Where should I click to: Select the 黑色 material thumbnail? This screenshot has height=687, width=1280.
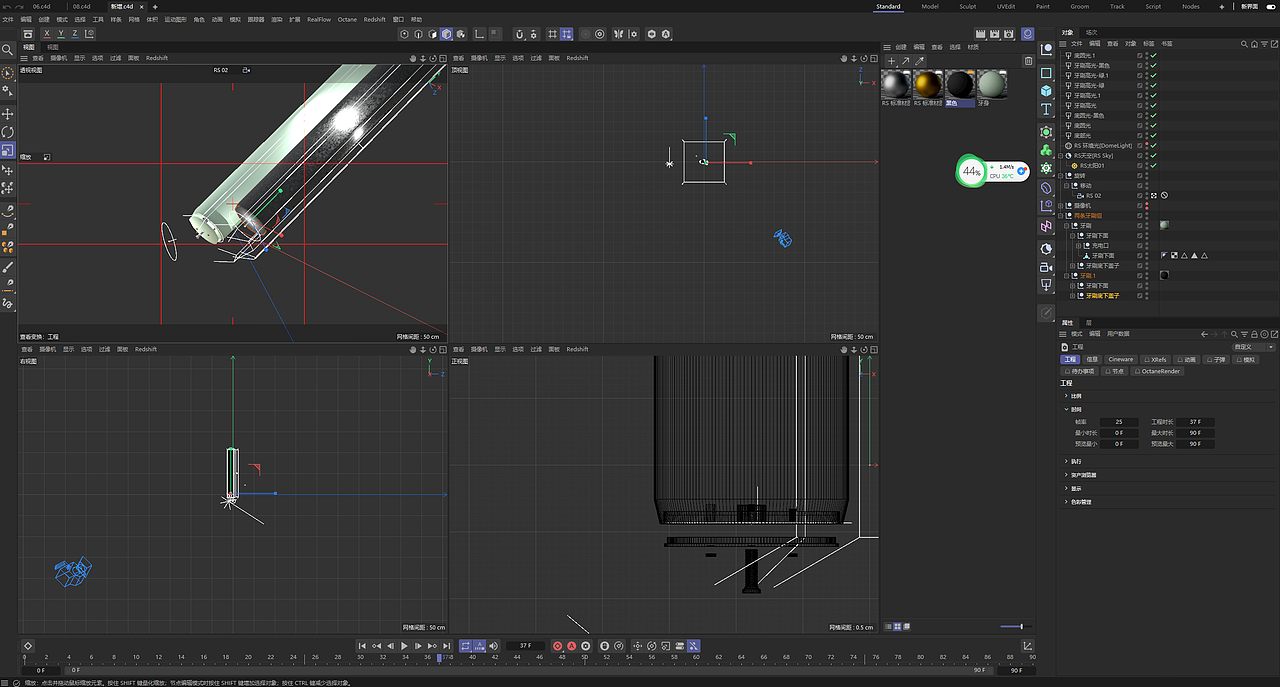pos(960,85)
